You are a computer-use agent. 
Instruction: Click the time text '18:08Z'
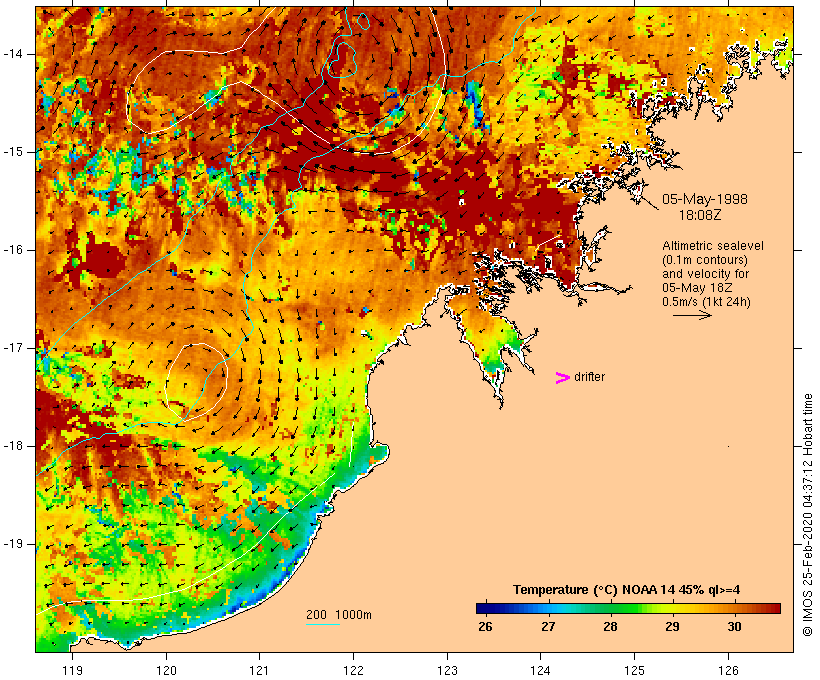[x=700, y=215]
